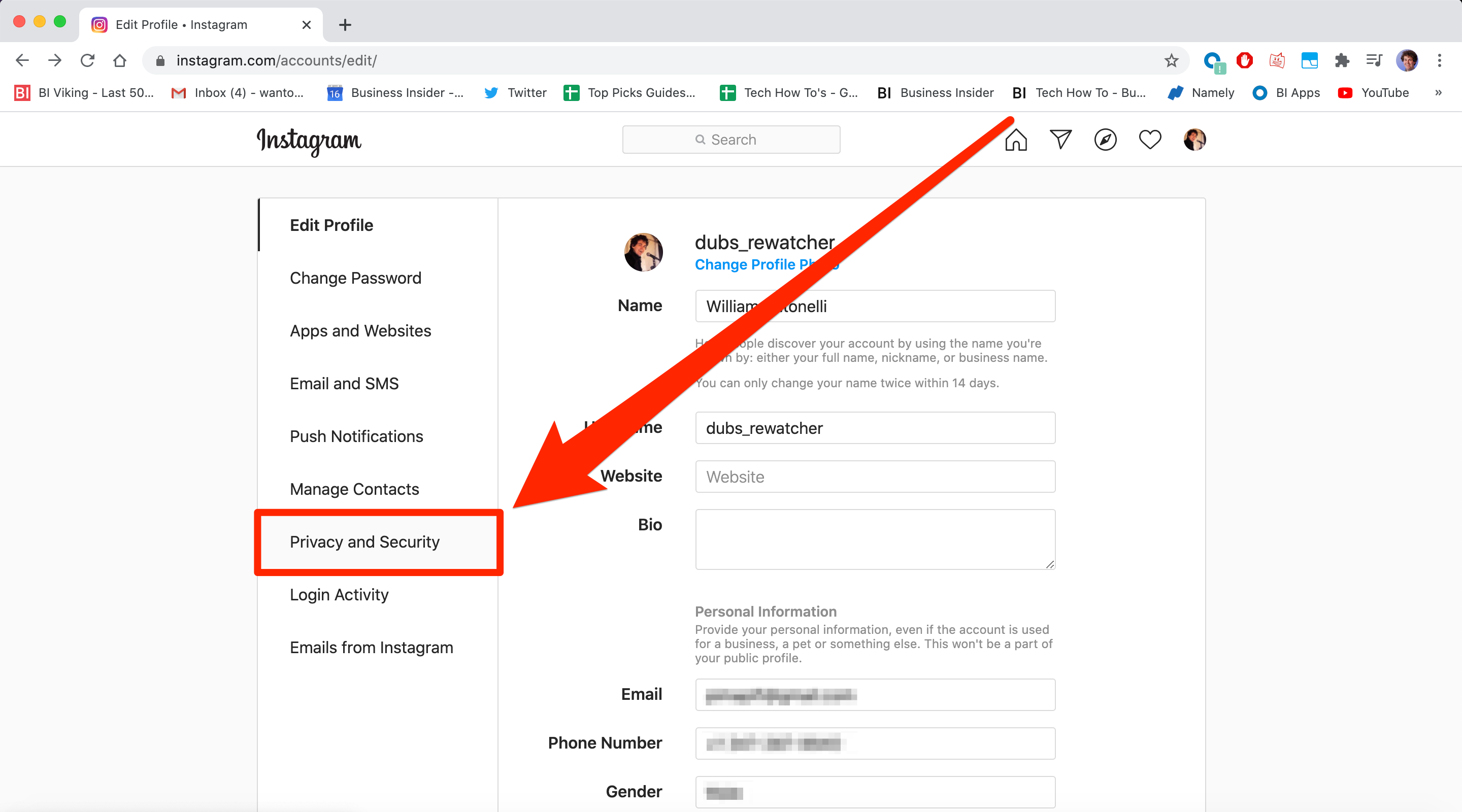Select Edit Profile menu option
This screenshot has width=1462, height=812.
tap(331, 224)
